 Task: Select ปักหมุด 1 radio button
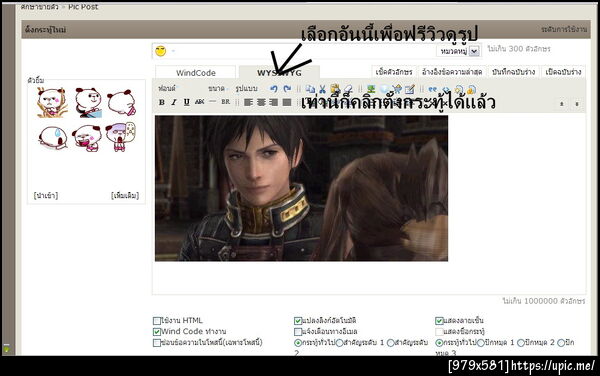(481, 343)
